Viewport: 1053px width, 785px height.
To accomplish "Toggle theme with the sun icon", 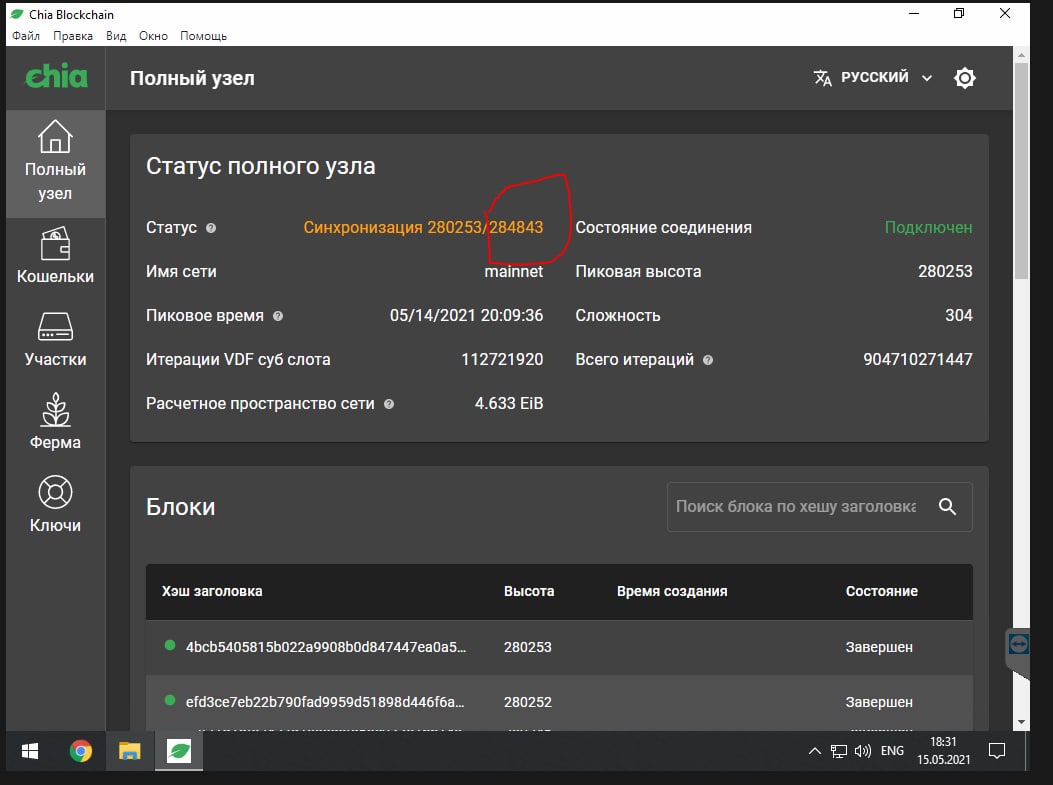I will [x=964, y=78].
